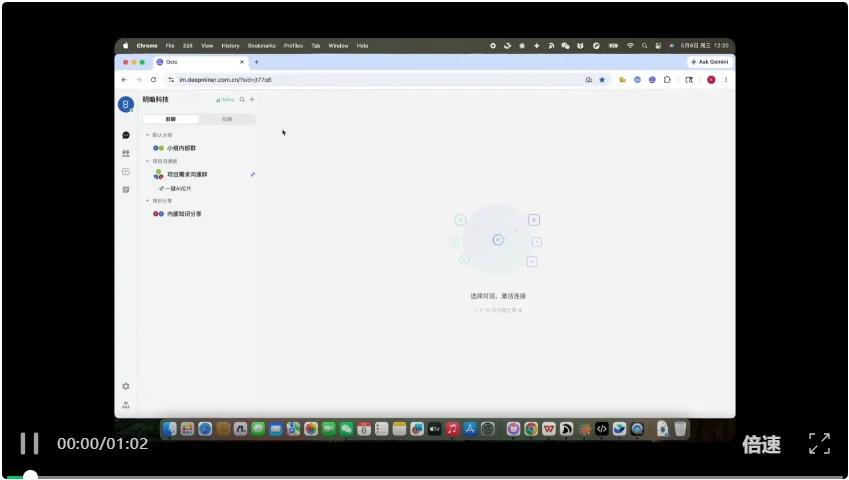Open Chrome's extensions puzzle icon
This screenshot has width=849, height=480.
point(667,80)
